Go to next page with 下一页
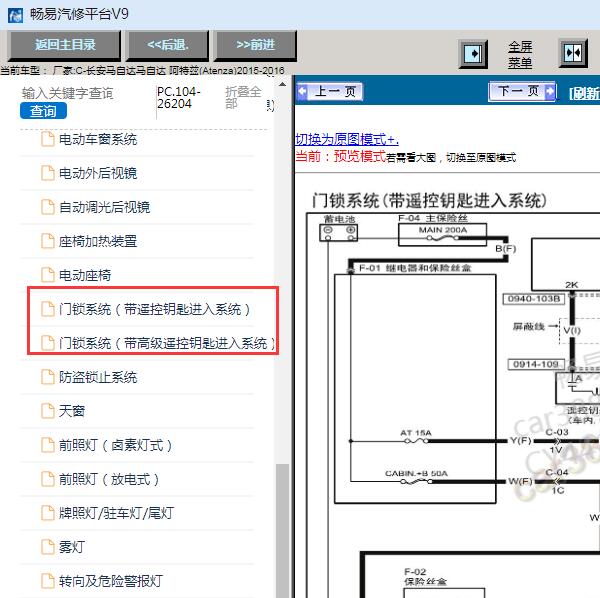This screenshot has width=600, height=598. point(522,91)
